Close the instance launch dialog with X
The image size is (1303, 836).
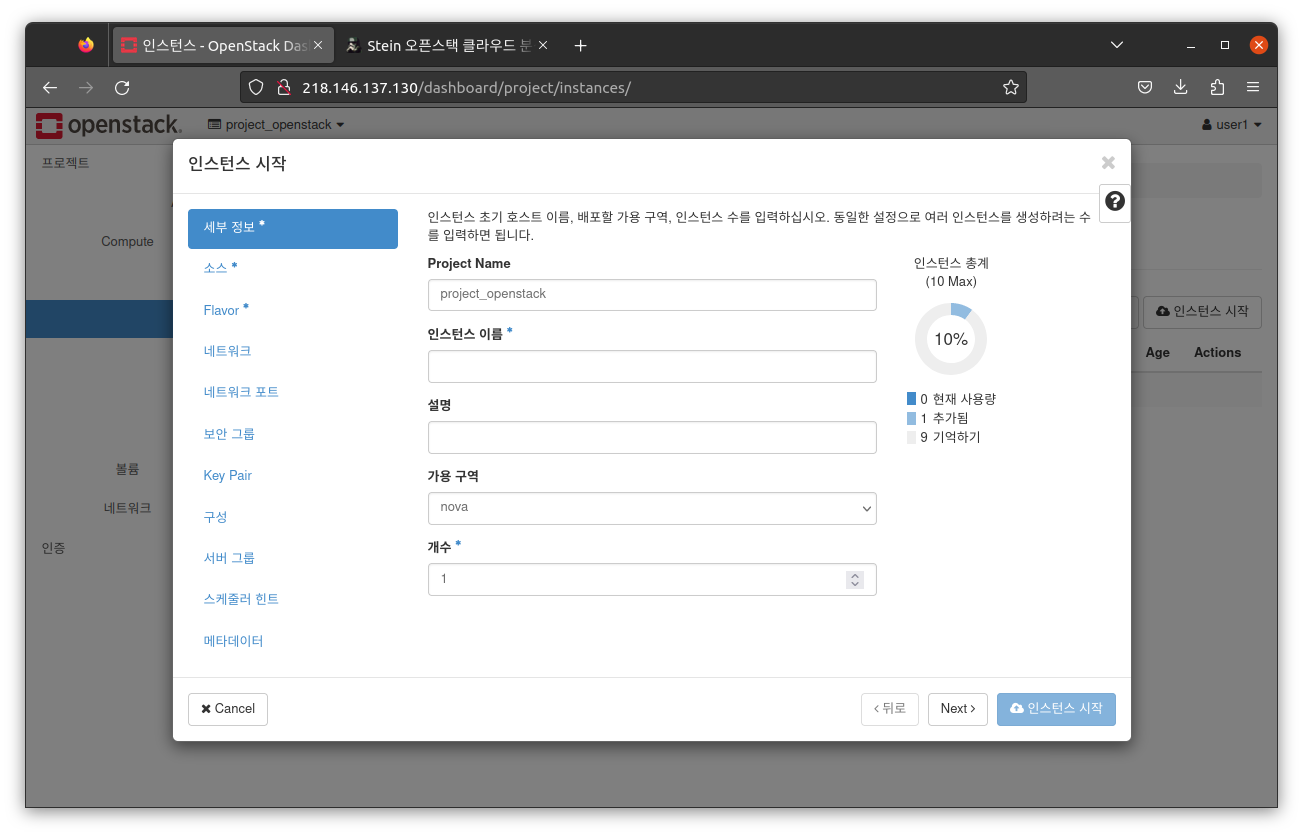coord(1108,163)
